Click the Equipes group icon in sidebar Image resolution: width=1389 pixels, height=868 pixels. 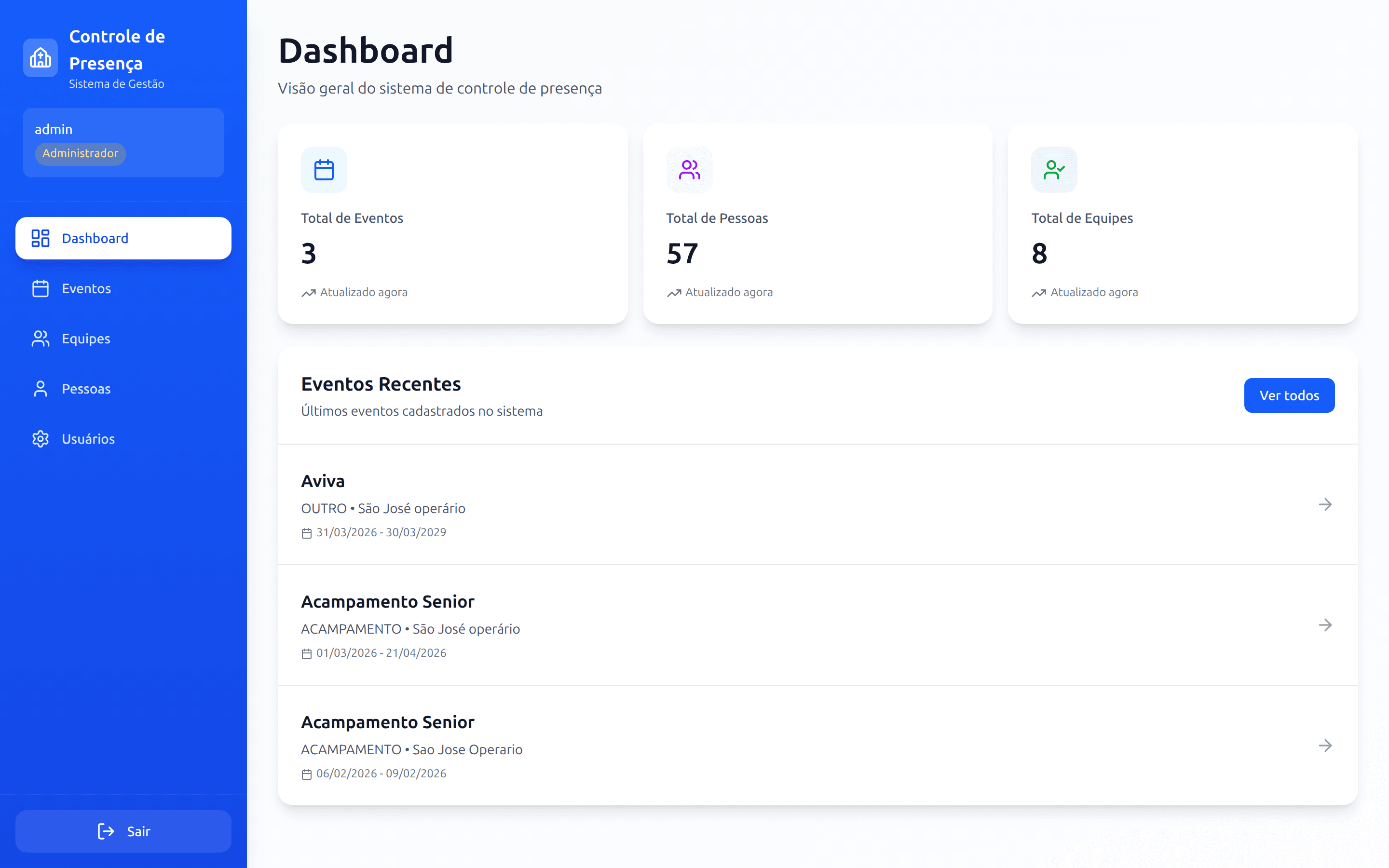click(x=40, y=339)
